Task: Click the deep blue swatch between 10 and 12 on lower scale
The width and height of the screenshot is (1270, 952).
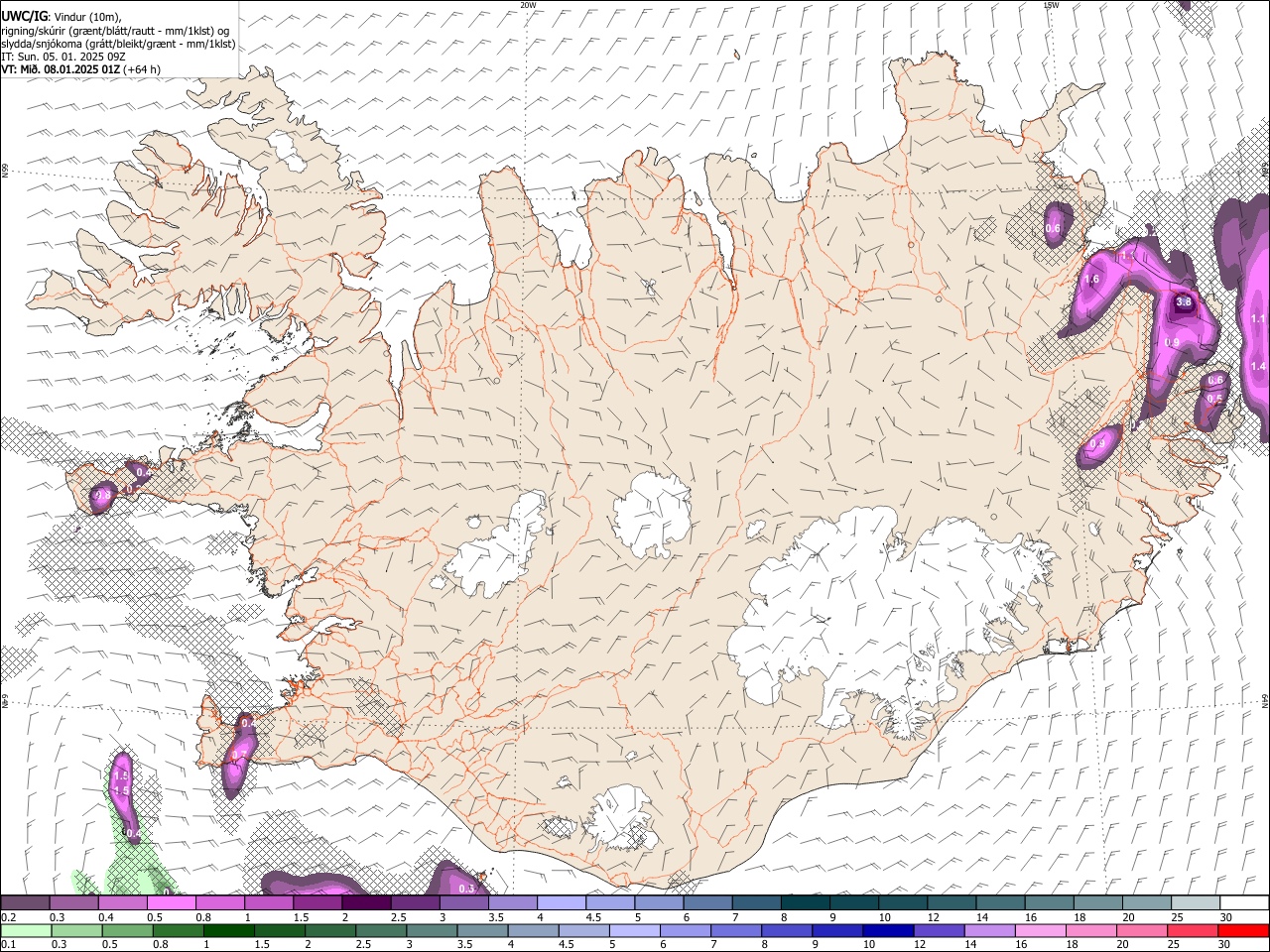Action: tap(888, 930)
